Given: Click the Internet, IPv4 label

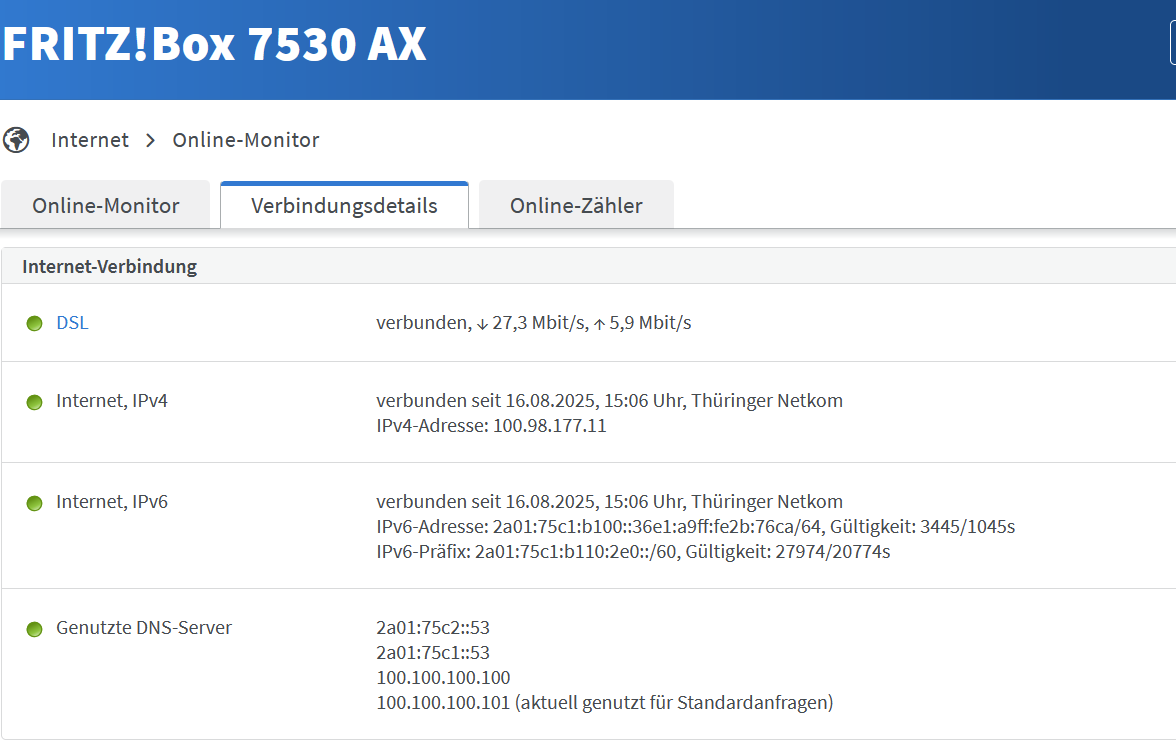Looking at the screenshot, I should point(112,400).
